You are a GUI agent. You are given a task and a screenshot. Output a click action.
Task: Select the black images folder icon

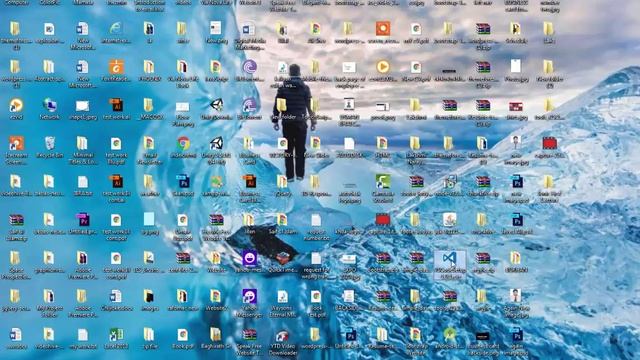(x=149, y=296)
